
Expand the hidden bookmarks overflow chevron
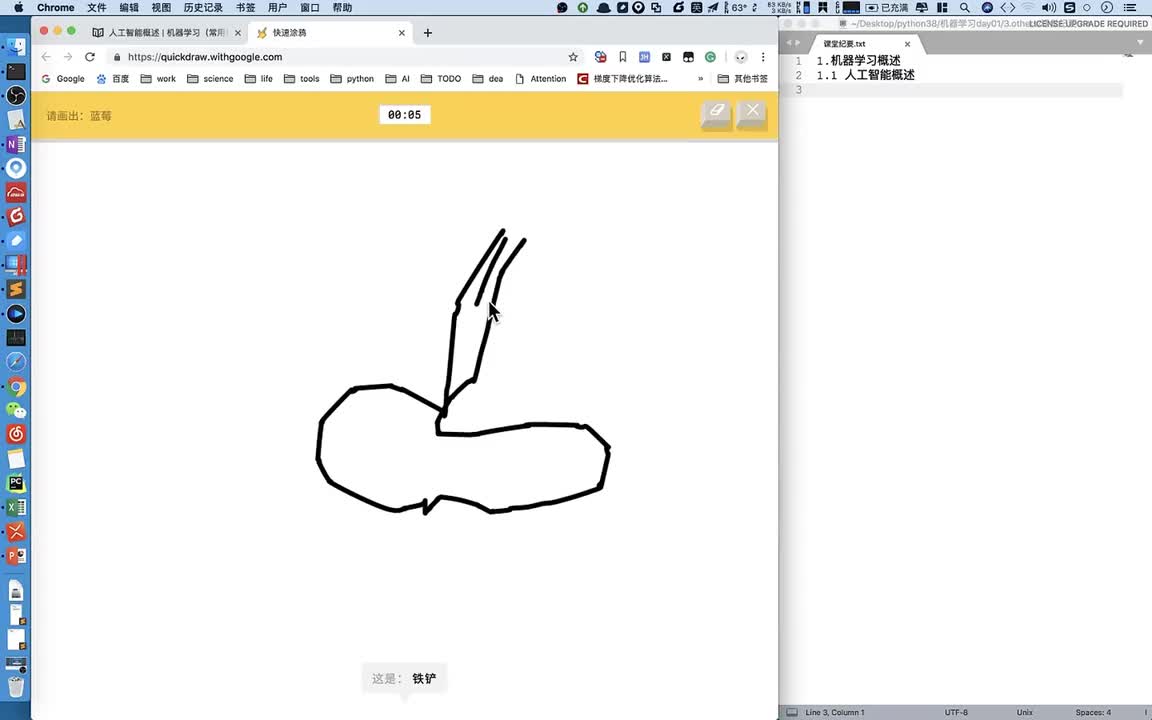[700, 79]
